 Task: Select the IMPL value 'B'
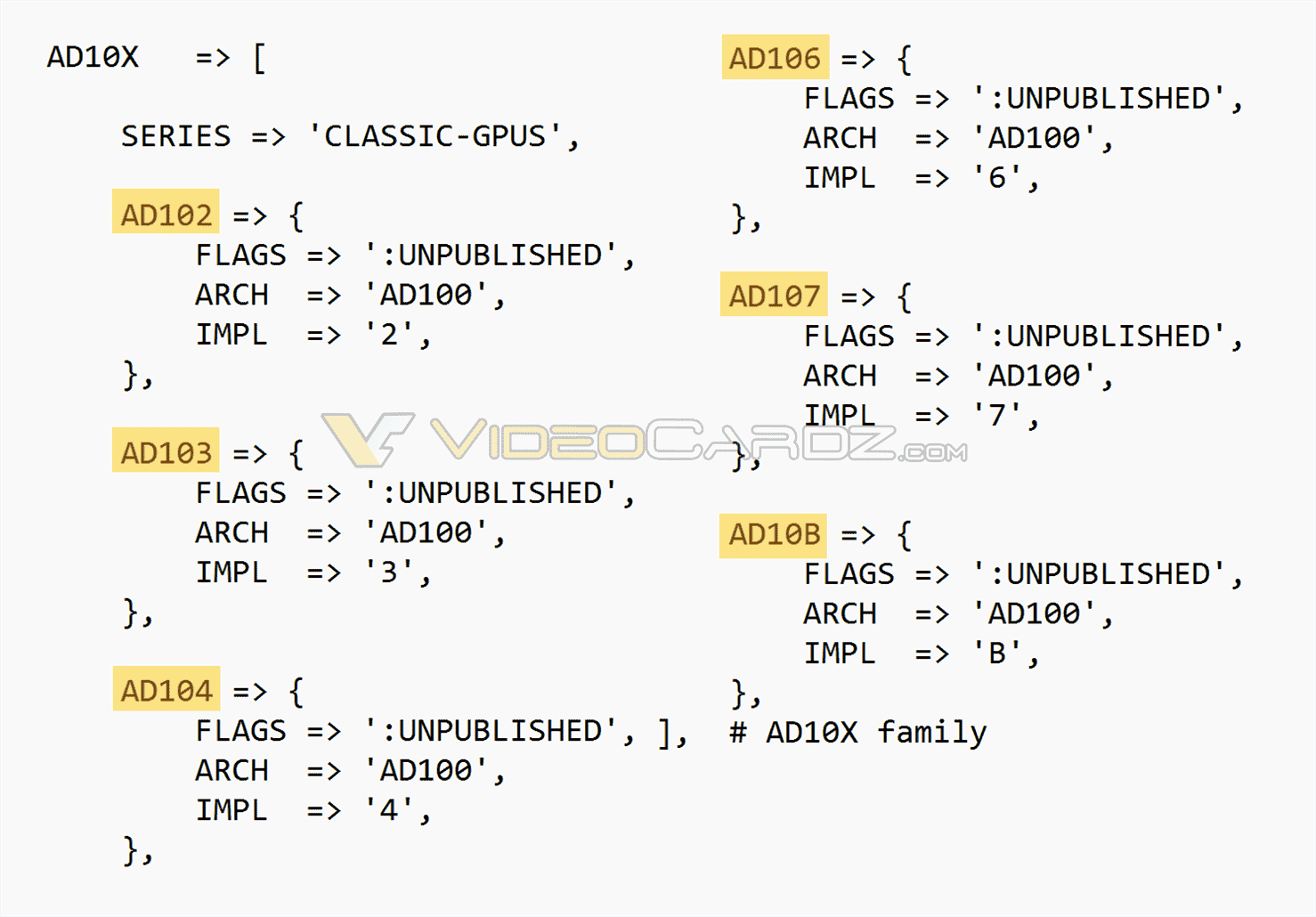pyautogui.click(x=998, y=653)
